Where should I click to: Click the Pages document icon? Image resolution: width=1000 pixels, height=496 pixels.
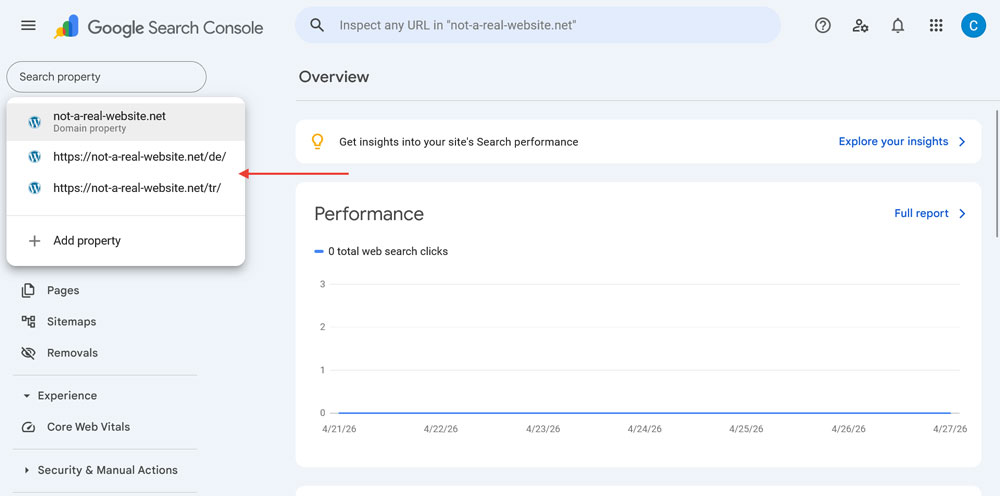(x=28, y=291)
